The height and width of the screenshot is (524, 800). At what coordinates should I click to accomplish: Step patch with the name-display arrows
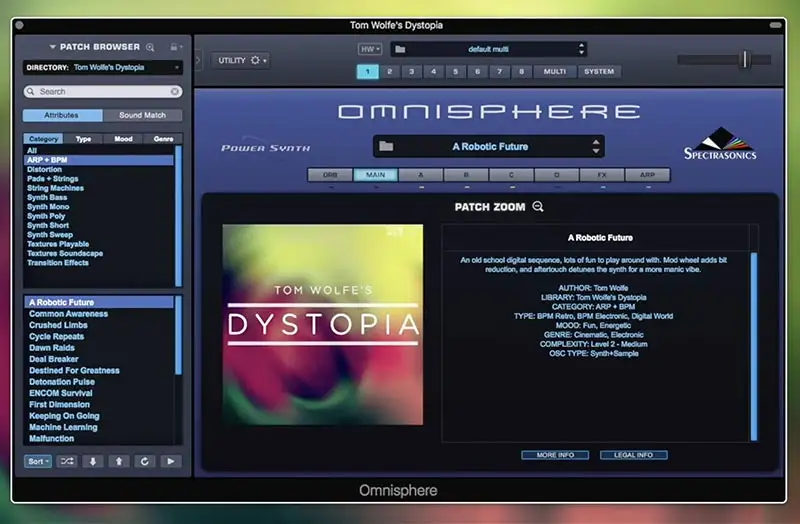(596, 146)
